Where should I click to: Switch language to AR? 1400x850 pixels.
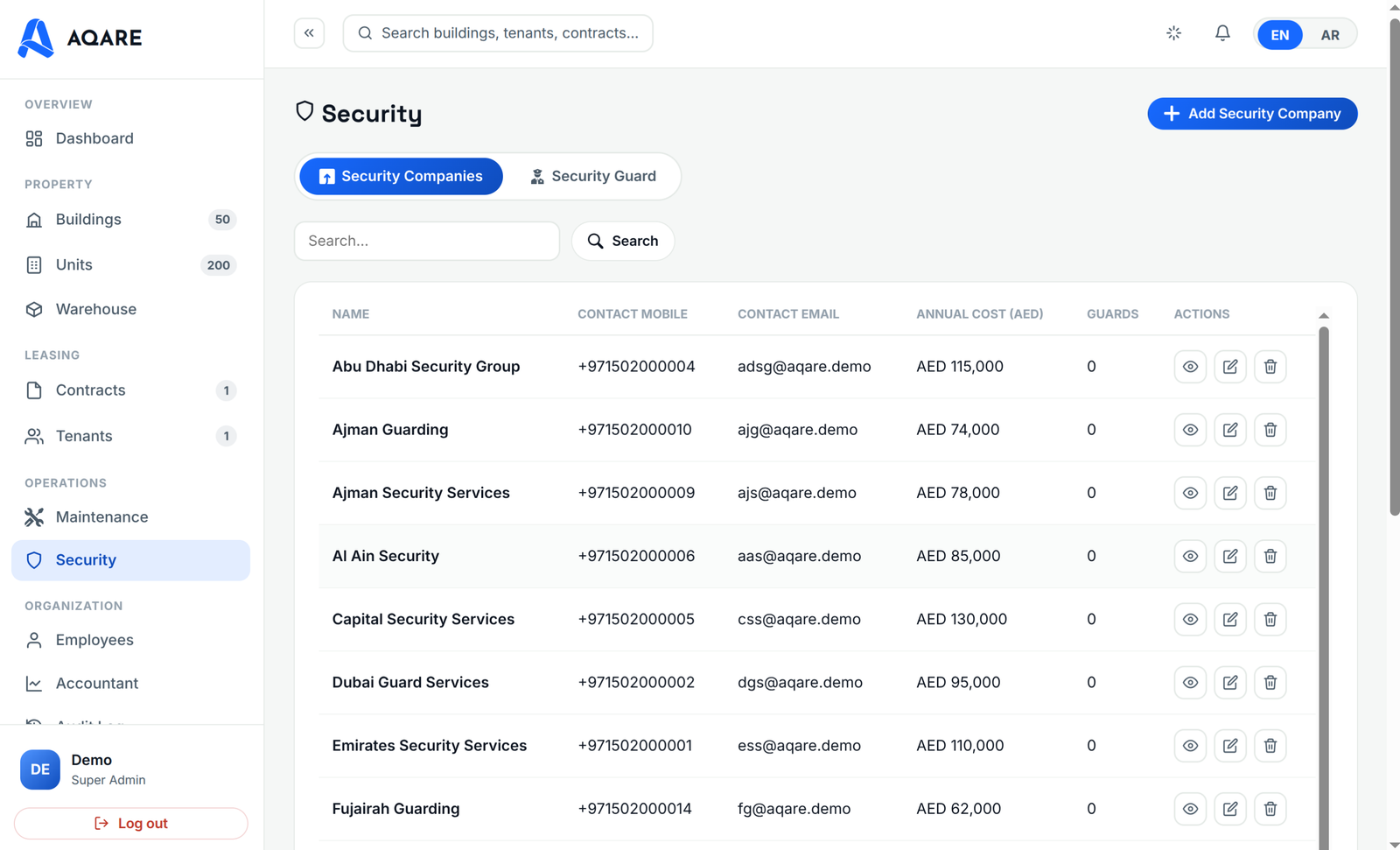pyautogui.click(x=1330, y=35)
